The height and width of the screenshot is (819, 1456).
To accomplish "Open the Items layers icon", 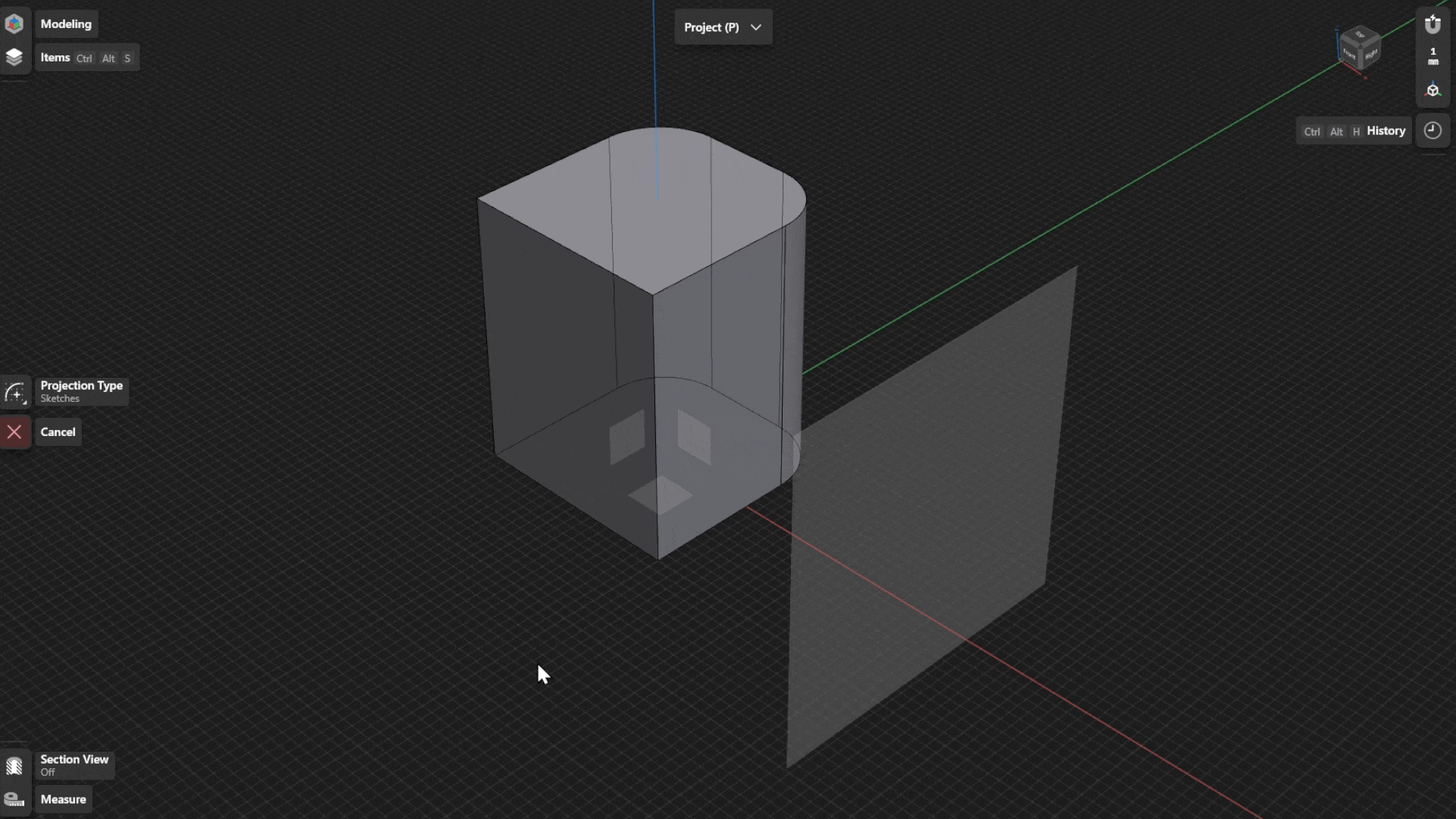I will (14, 58).
